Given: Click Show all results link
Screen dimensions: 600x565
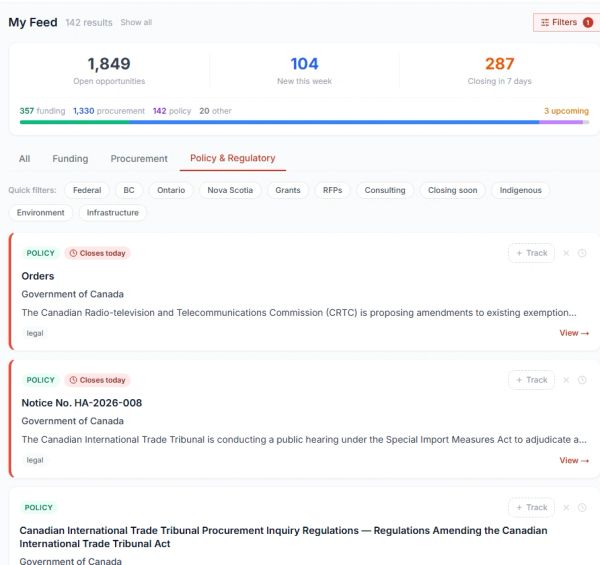Looking at the screenshot, I should coord(136,22).
